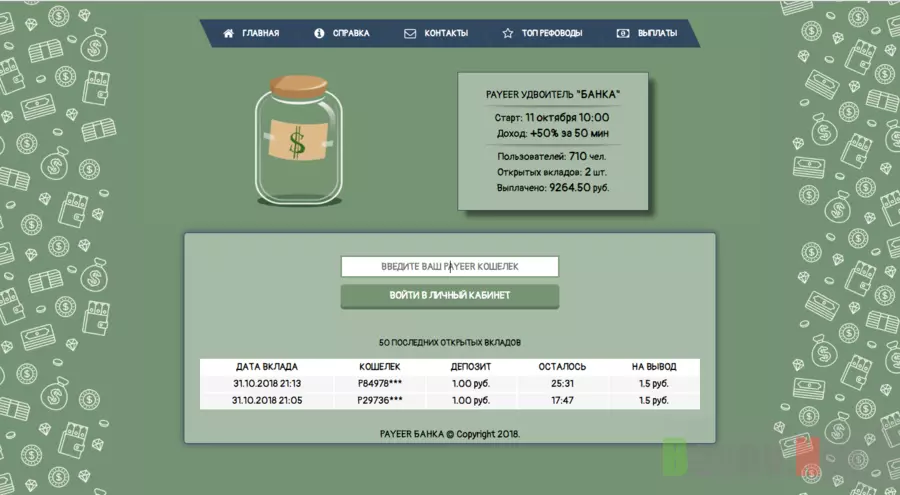Click deposit 1.00 руб. in P29736*** row

[471, 400]
